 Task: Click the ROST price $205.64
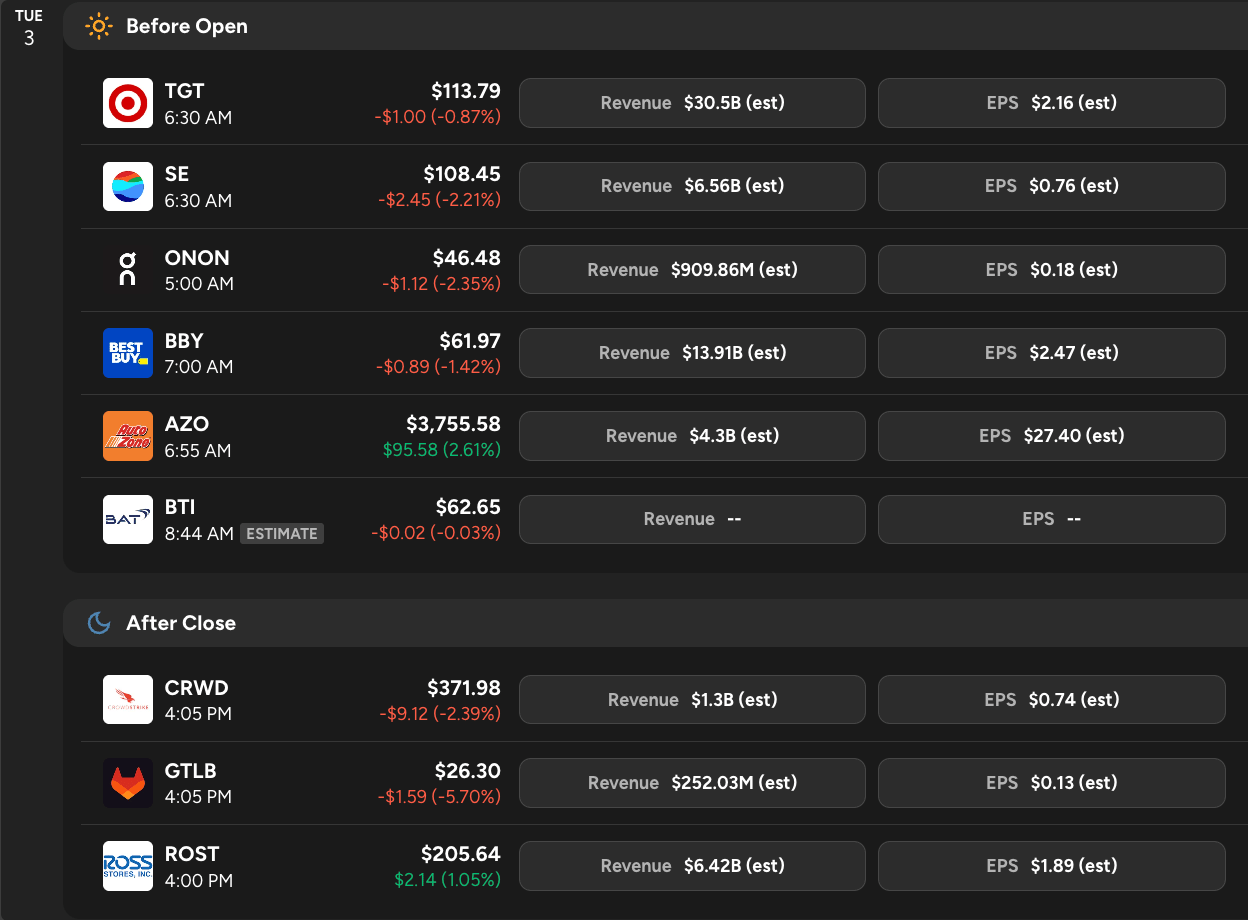[461, 854]
